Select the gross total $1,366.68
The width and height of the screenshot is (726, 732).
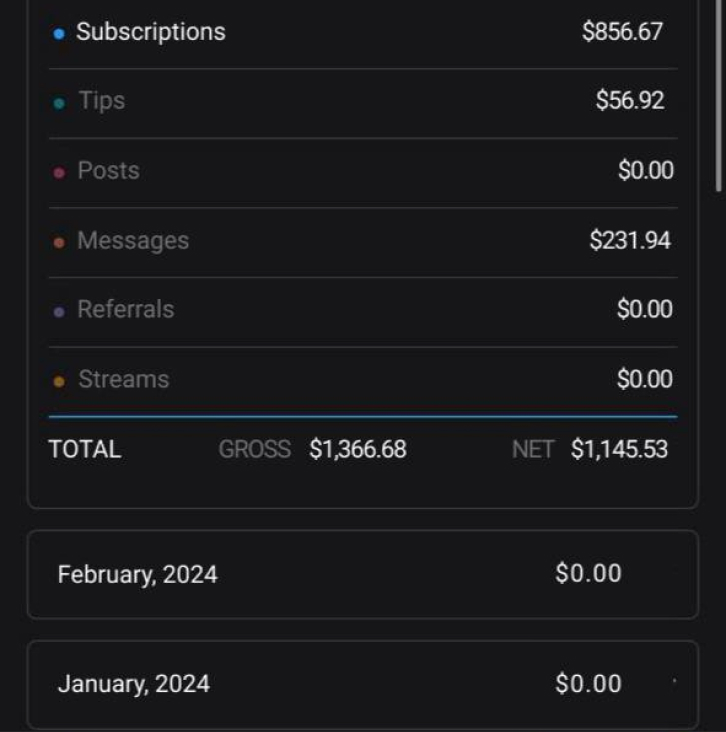(357, 450)
